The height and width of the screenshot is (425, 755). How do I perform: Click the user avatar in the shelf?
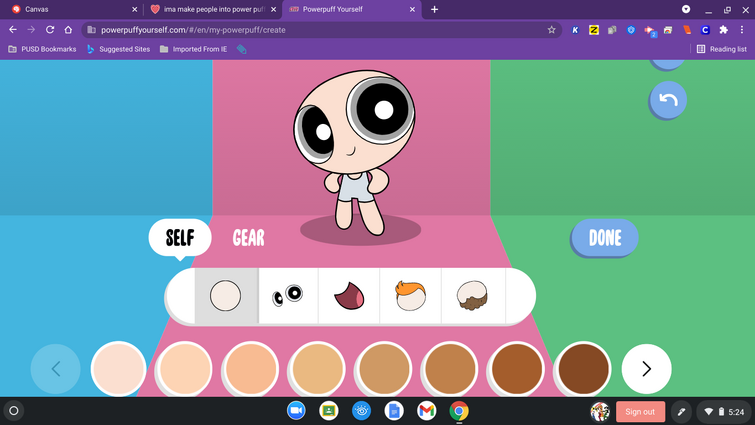click(600, 412)
